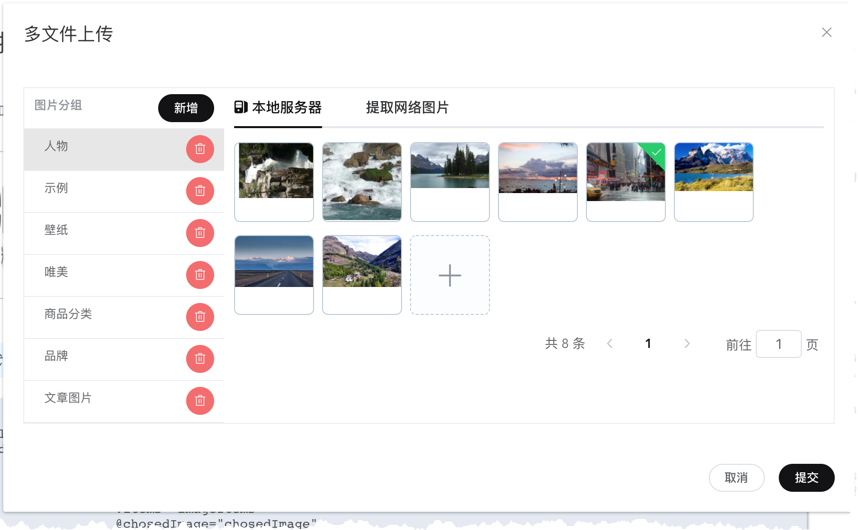Select the 示例 image group
The width and height of the screenshot is (858, 530).
point(124,191)
